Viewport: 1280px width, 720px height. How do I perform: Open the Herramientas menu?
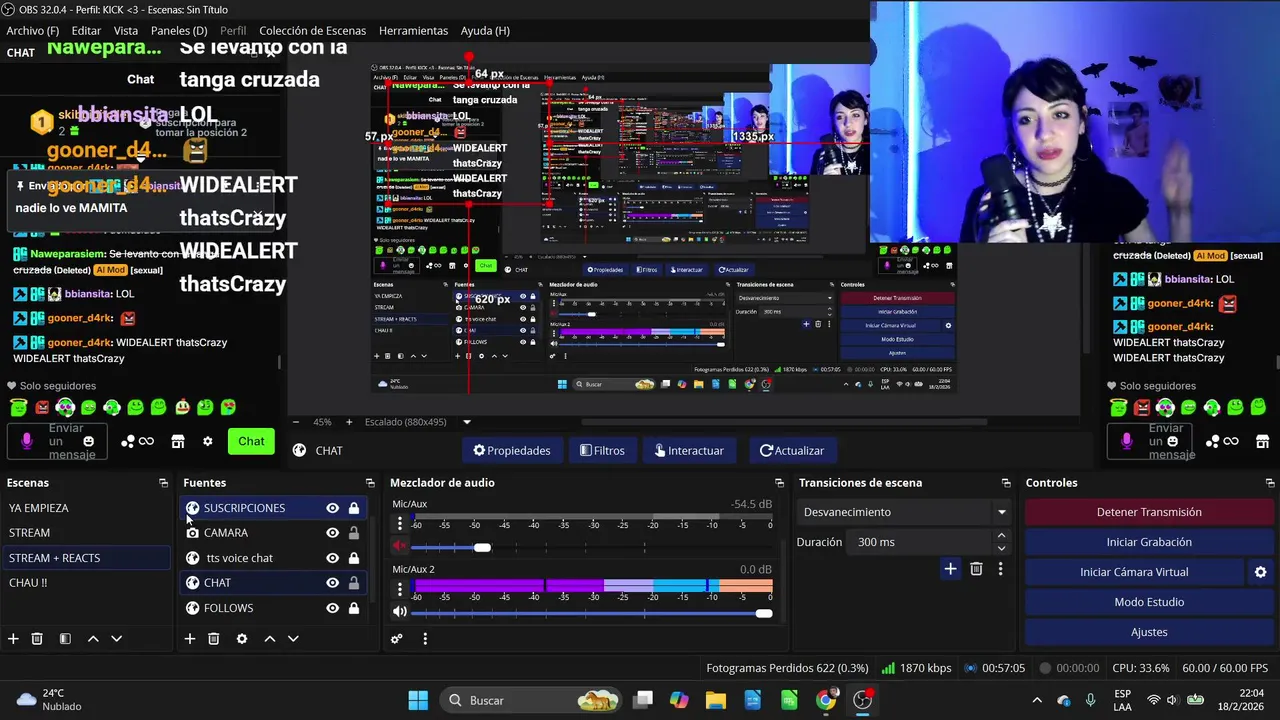coord(413,31)
